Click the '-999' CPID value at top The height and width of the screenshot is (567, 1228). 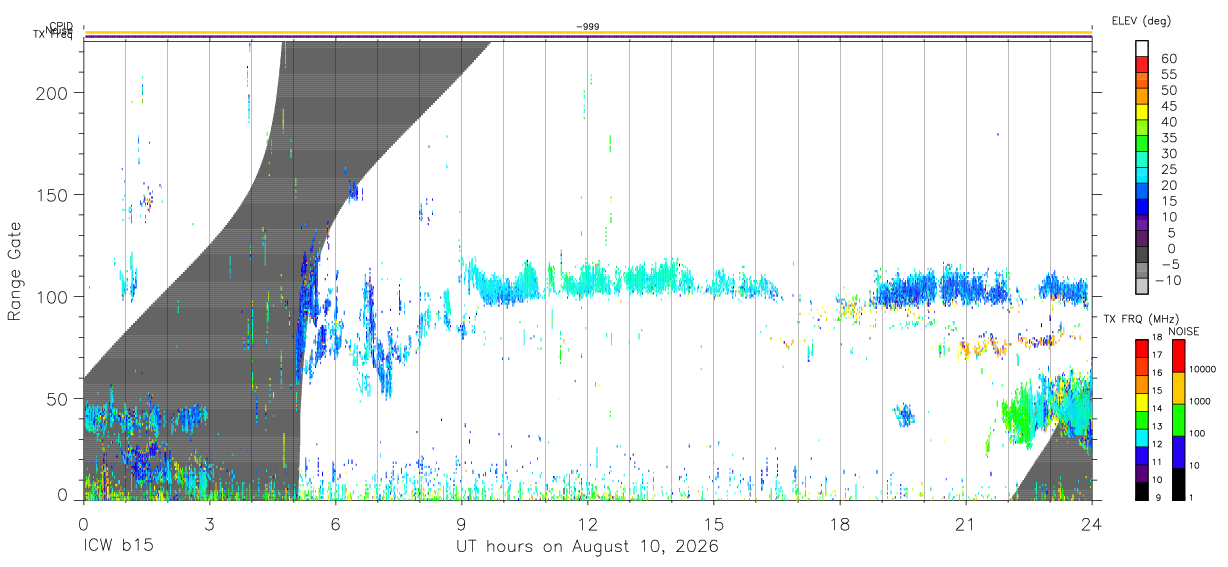pyautogui.click(x=587, y=27)
